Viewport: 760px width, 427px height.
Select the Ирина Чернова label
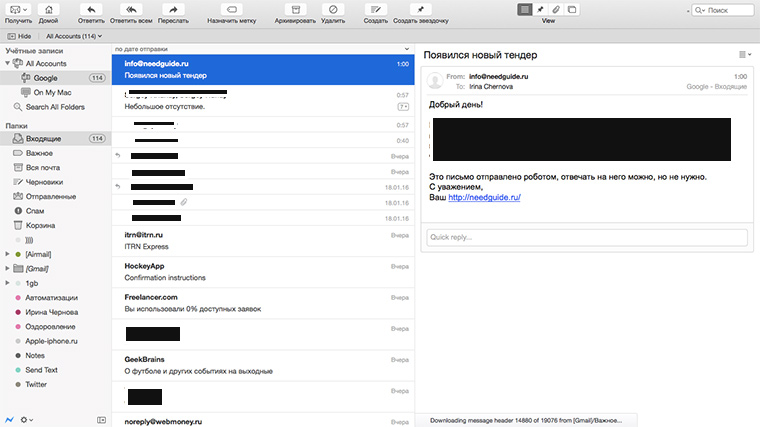[x=55, y=312]
